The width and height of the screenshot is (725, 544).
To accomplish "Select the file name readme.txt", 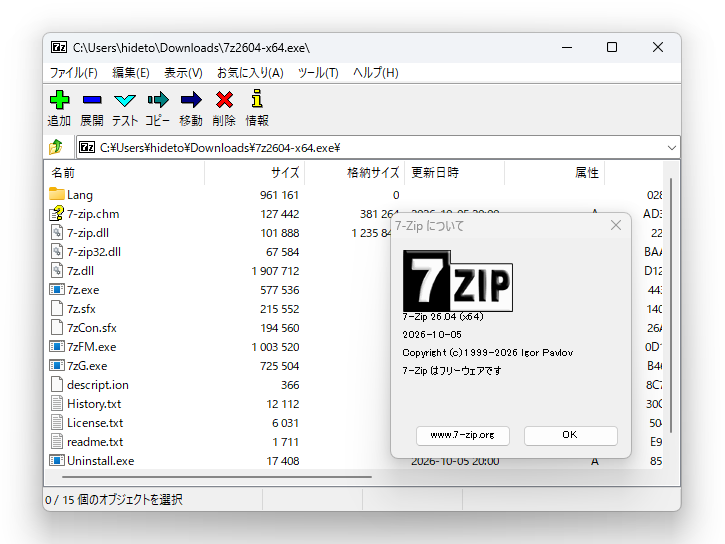I will coord(95,441).
